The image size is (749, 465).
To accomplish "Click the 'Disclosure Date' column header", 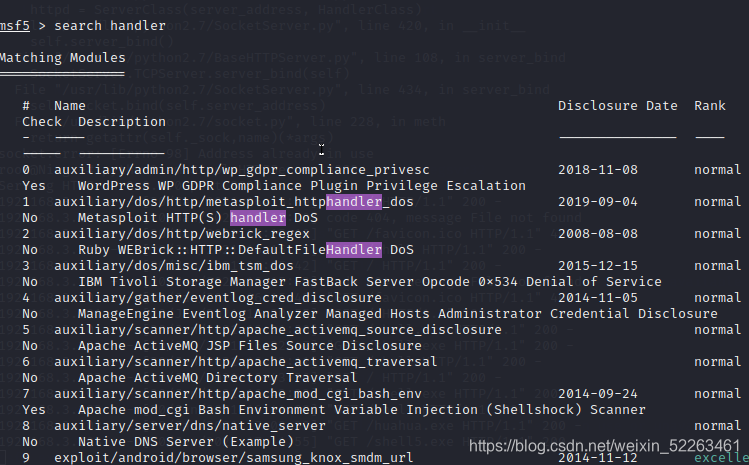I will [618, 106].
